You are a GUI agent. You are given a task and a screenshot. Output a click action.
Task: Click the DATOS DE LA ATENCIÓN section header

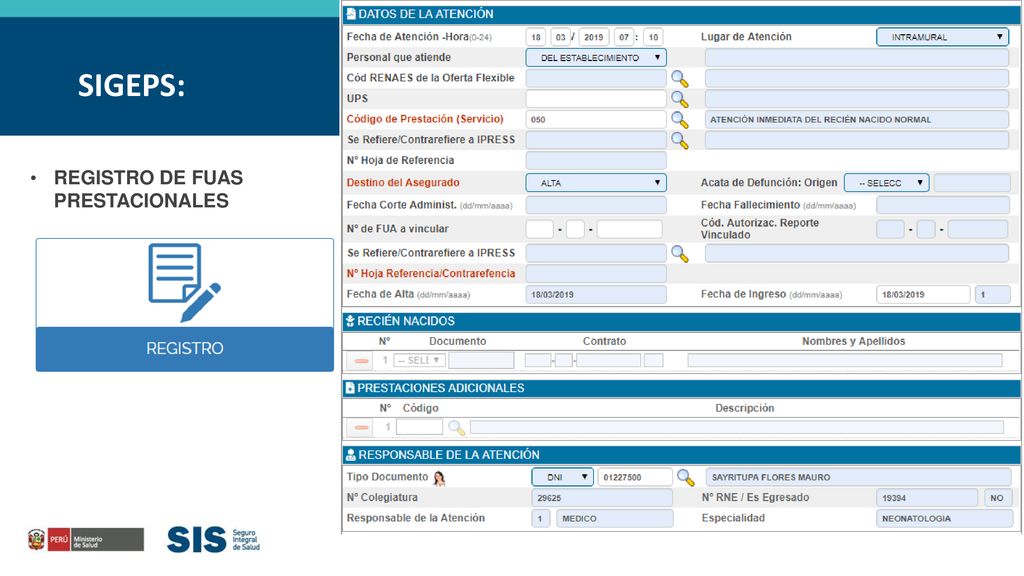pos(681,14)
